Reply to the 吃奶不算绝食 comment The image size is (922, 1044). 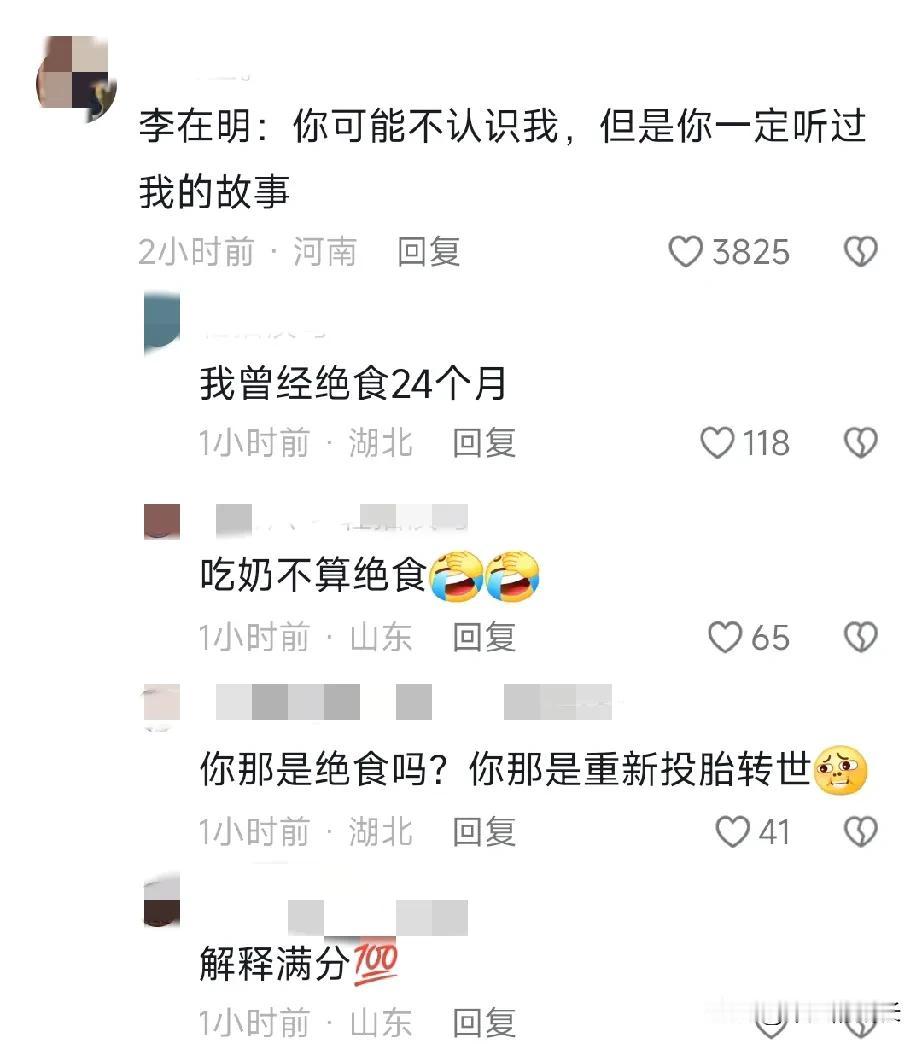(484, 637)
